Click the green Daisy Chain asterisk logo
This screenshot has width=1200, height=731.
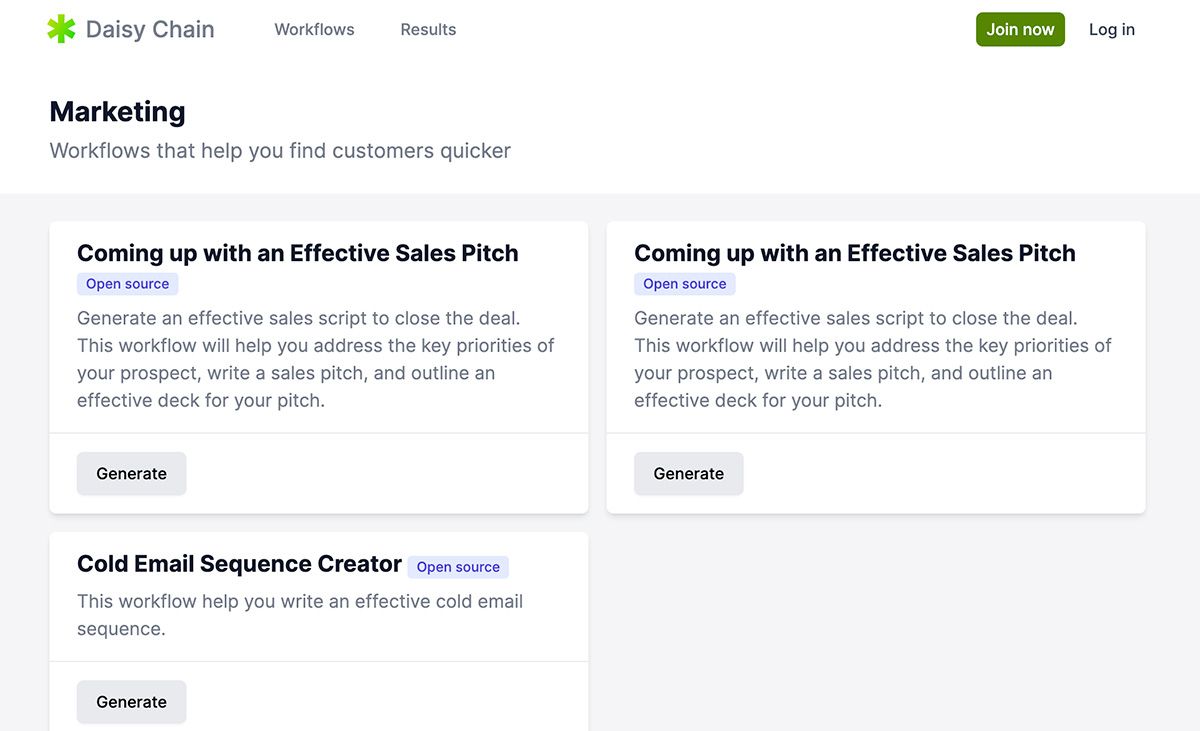tap(61, 29)
